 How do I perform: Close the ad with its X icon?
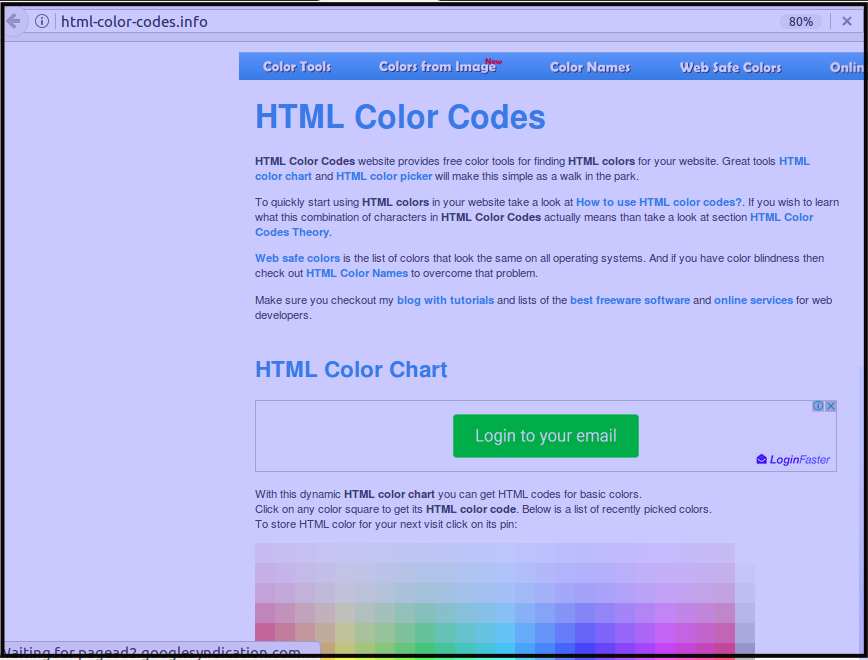(x=830, y=406)
